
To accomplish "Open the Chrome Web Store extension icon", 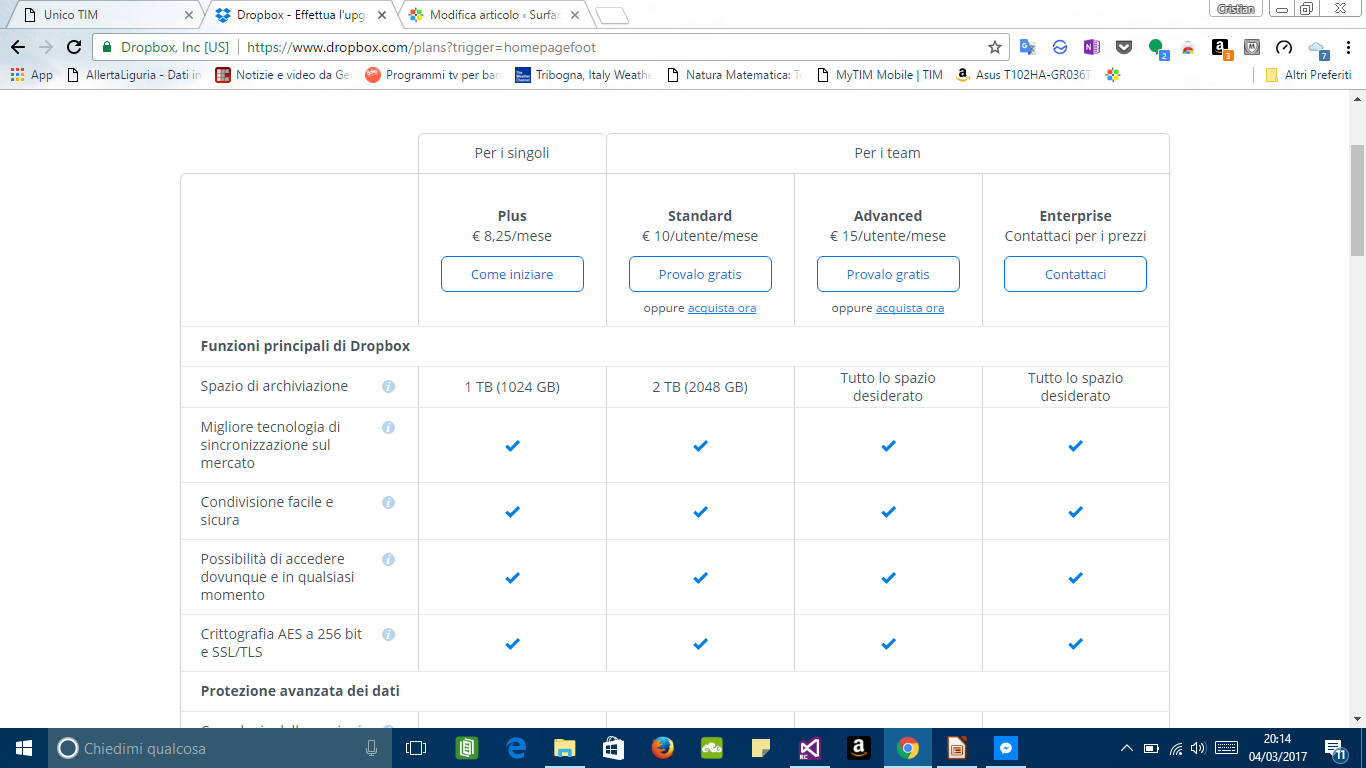I will [1188, 47].
